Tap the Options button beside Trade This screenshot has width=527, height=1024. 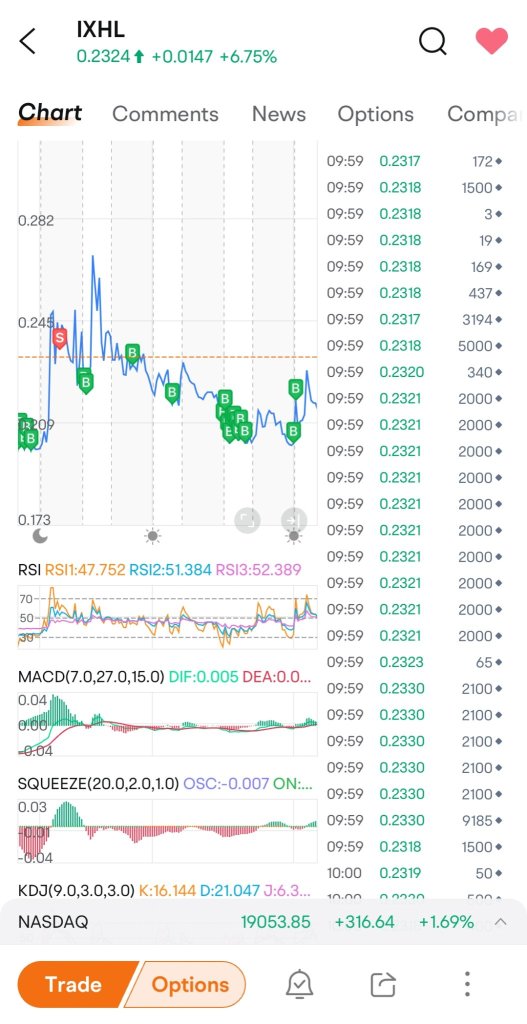[189, 984]
